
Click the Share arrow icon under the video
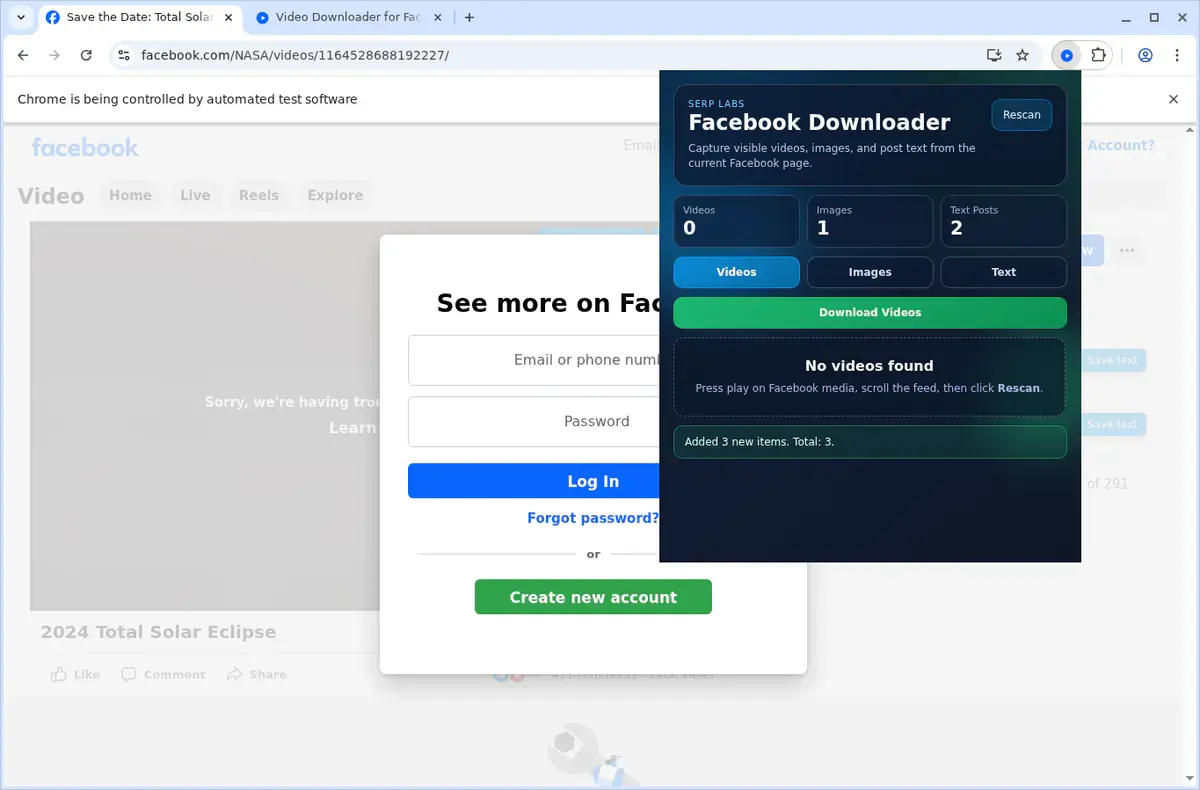(234, 675)
